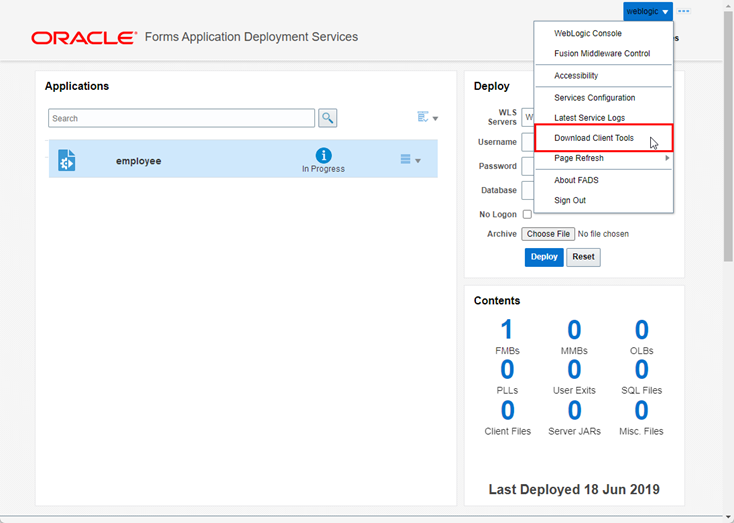Image resolution: width=734 pixels, height=523 pixels.
Task: Click the blue ellipsis icon beside weblogic
Action: pos(684,11)
